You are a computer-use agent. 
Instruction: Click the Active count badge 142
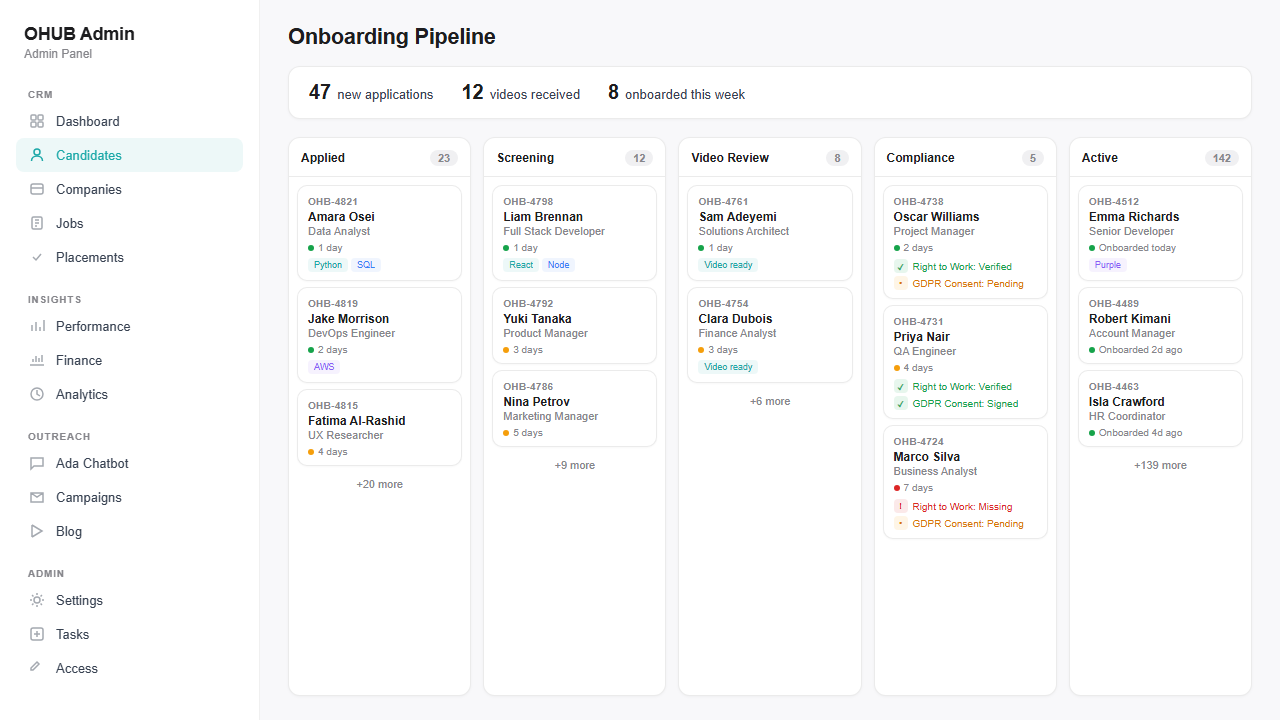tap(1222, 158)
